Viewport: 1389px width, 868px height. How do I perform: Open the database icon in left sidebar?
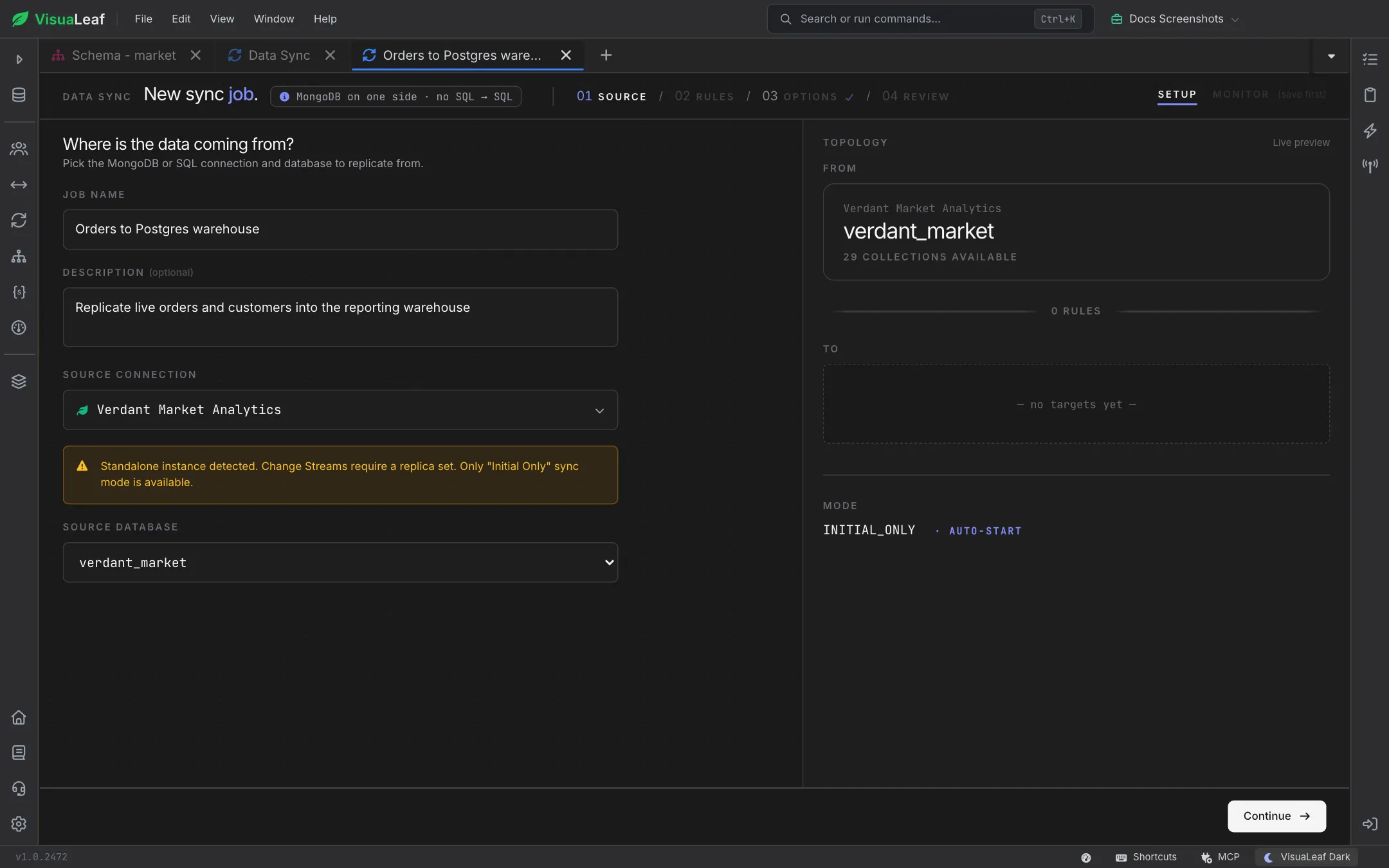19,95
